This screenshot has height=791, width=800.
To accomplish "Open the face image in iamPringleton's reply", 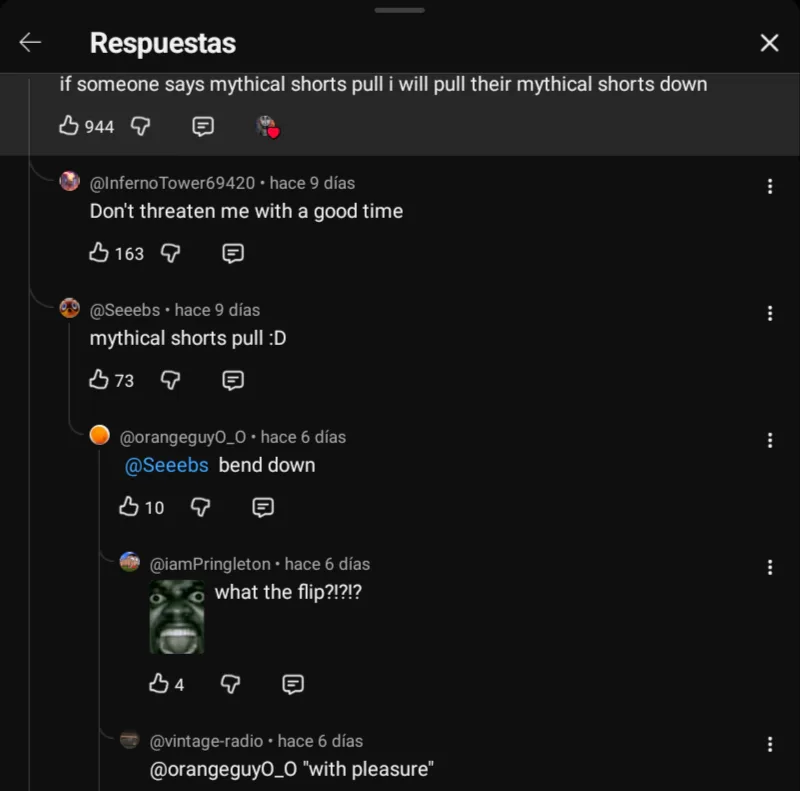I will (177, 617).
